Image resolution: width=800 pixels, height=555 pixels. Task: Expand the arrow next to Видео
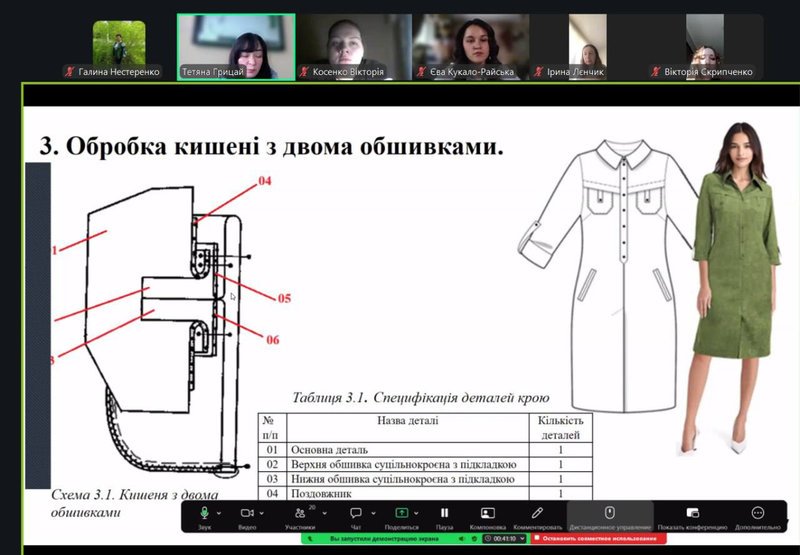pos(265,512)
